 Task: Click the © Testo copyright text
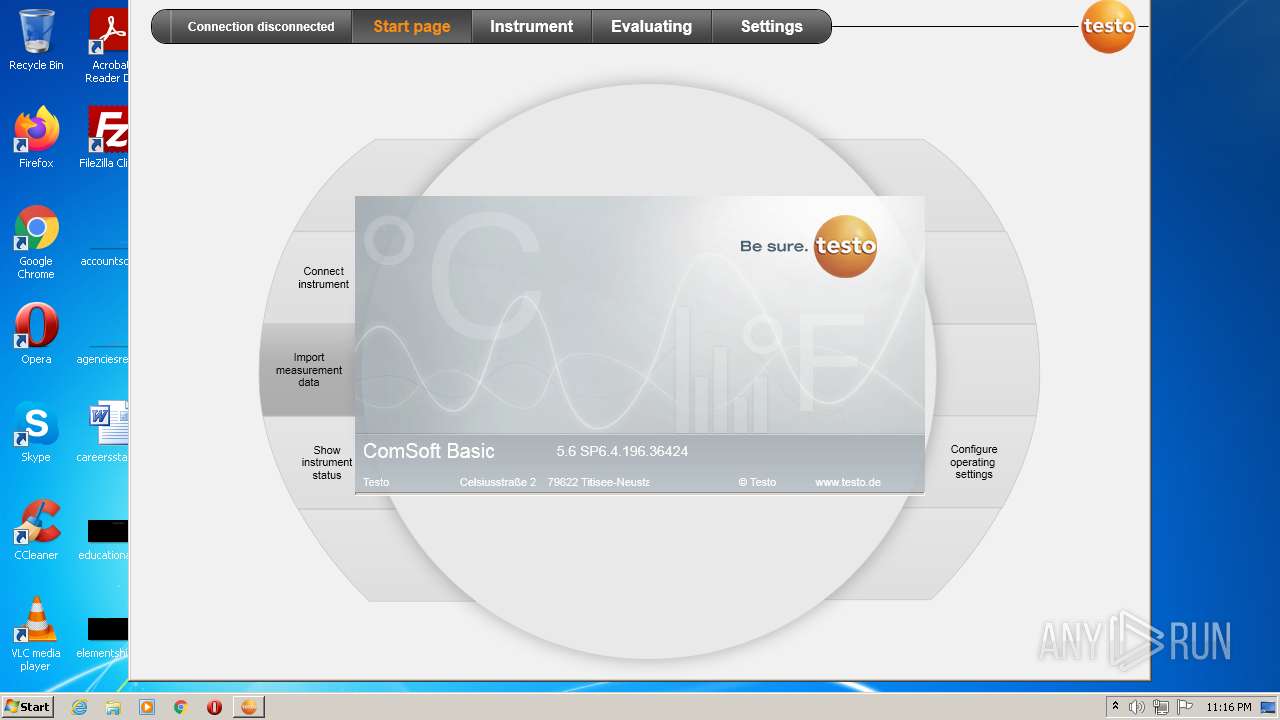pos(757,482)
